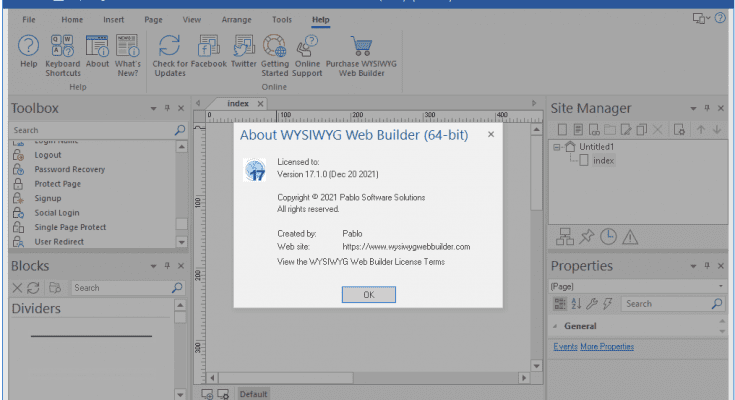The image size is (735, 400).
Task: Click the new folder icon in Site Manager
Action: pos(610,130)
